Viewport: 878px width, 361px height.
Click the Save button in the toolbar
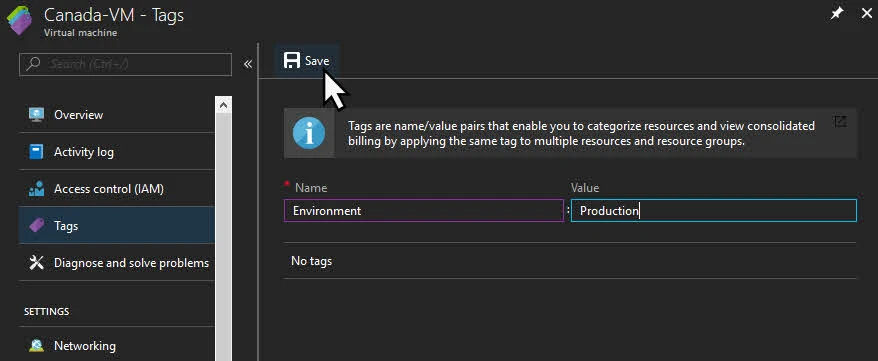(x=306, y=61)
